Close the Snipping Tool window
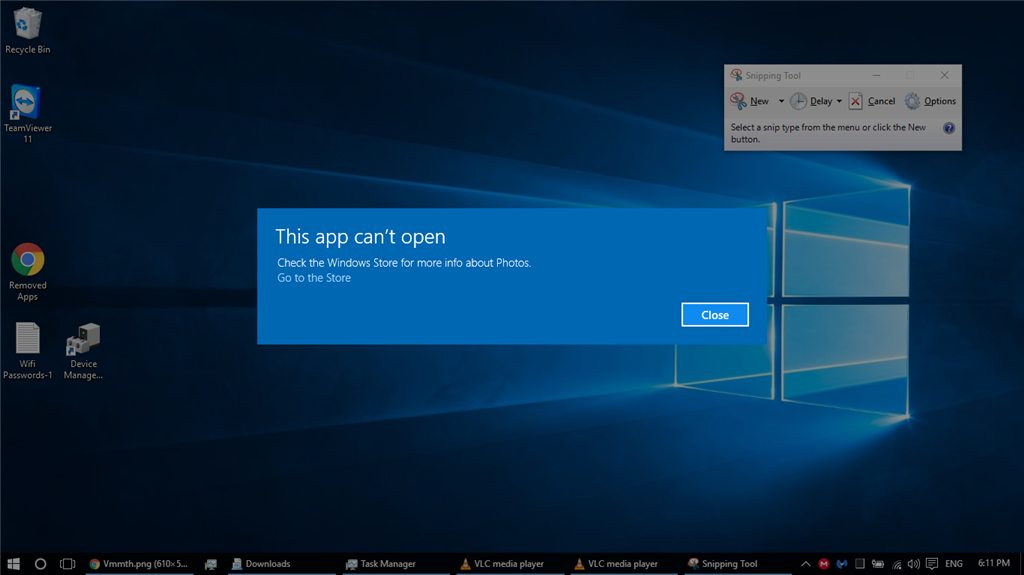1024x575 pixels. [x=944, y=75]
